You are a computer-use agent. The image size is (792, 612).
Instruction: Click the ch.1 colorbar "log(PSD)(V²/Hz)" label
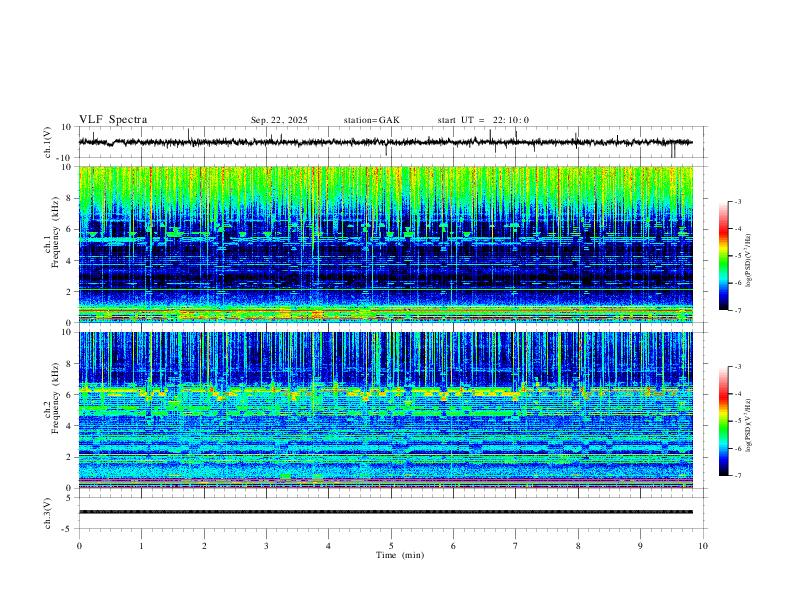click(x=749, y=261)
